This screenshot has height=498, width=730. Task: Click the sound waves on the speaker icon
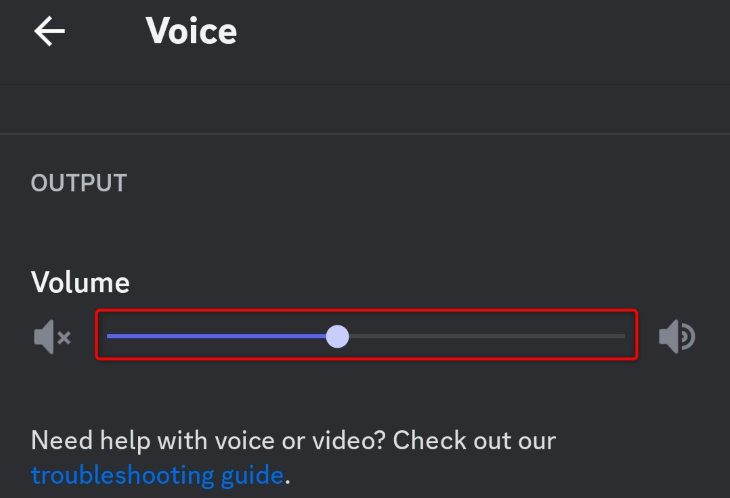[688, 338]
